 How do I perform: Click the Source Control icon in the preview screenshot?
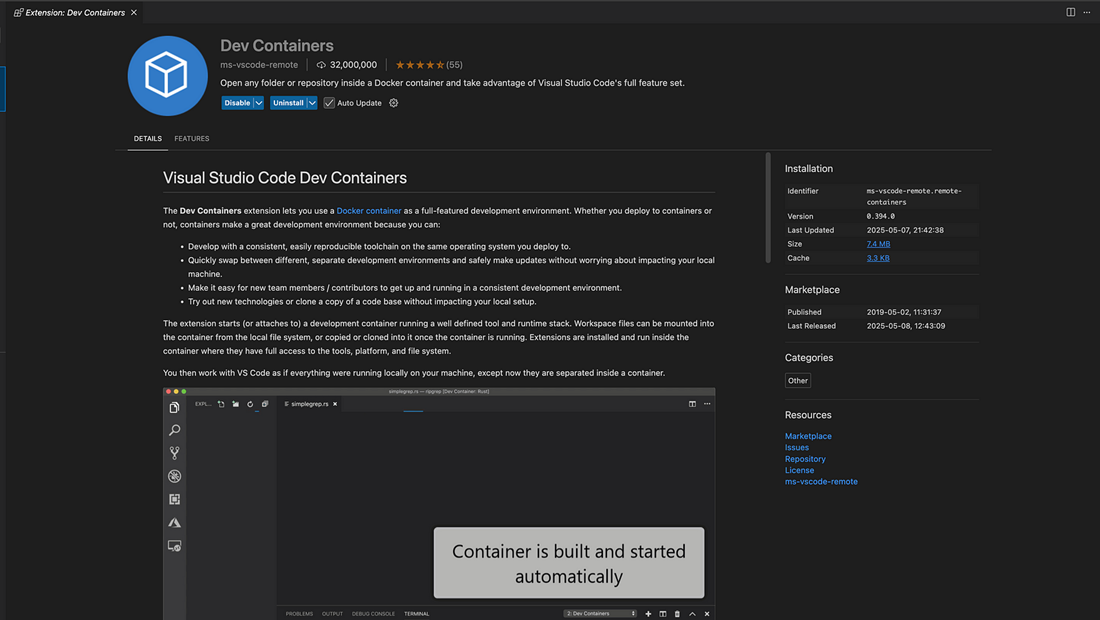tap(174, 453)
